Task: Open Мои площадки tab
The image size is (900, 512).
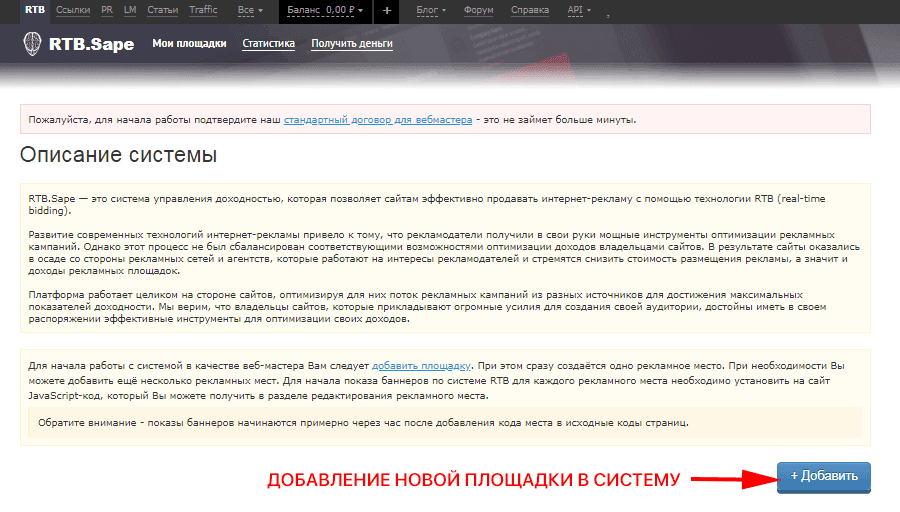Action: coord(189,44)
